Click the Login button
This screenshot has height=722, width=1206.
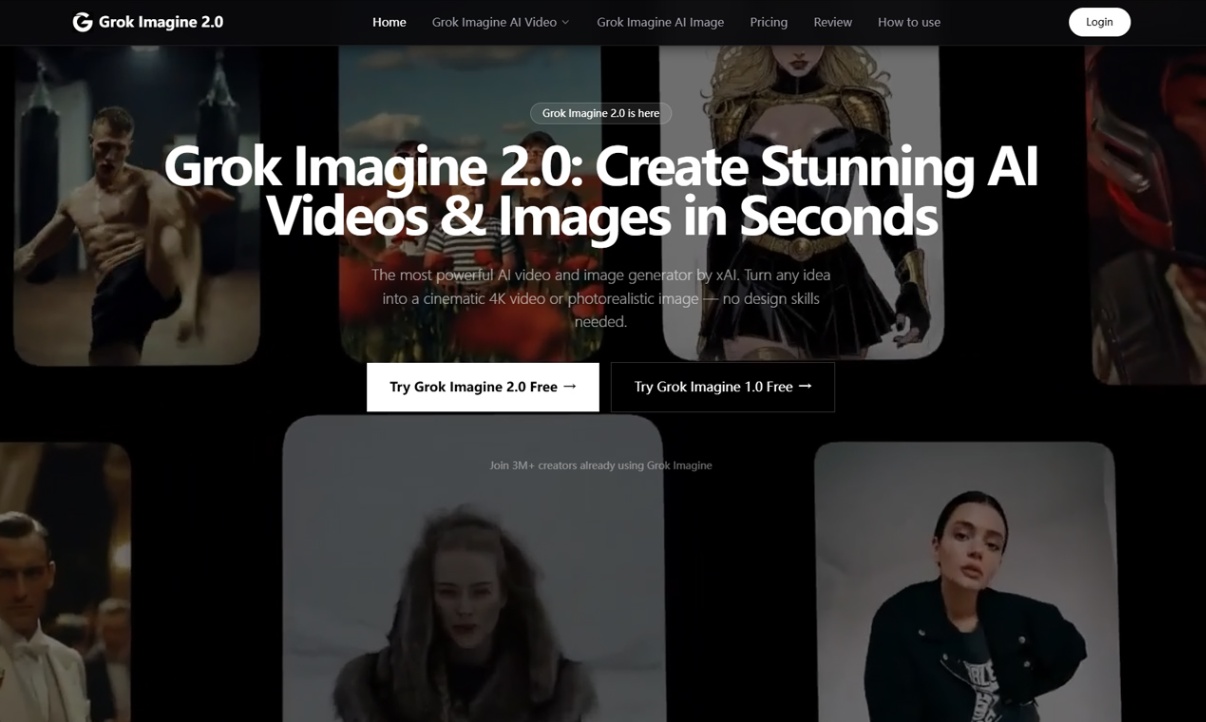pos(1099,21)
